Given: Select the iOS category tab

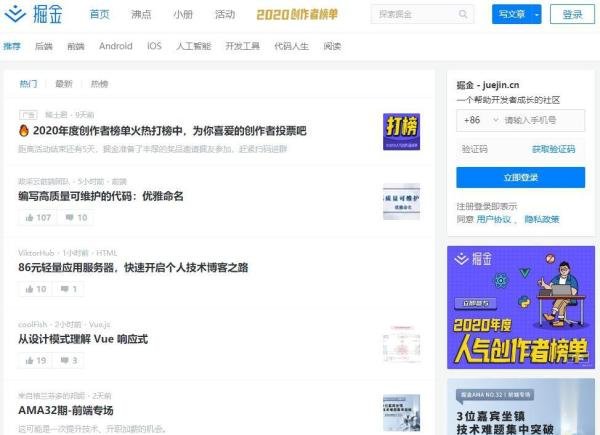Looking at the screenshot, I should click(154, 46).
